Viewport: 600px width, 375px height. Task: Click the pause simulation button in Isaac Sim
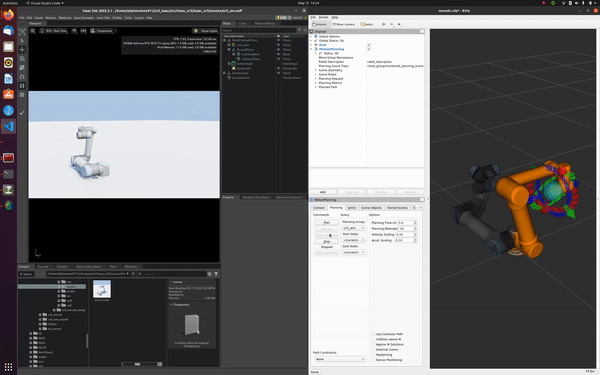(22, 86)
